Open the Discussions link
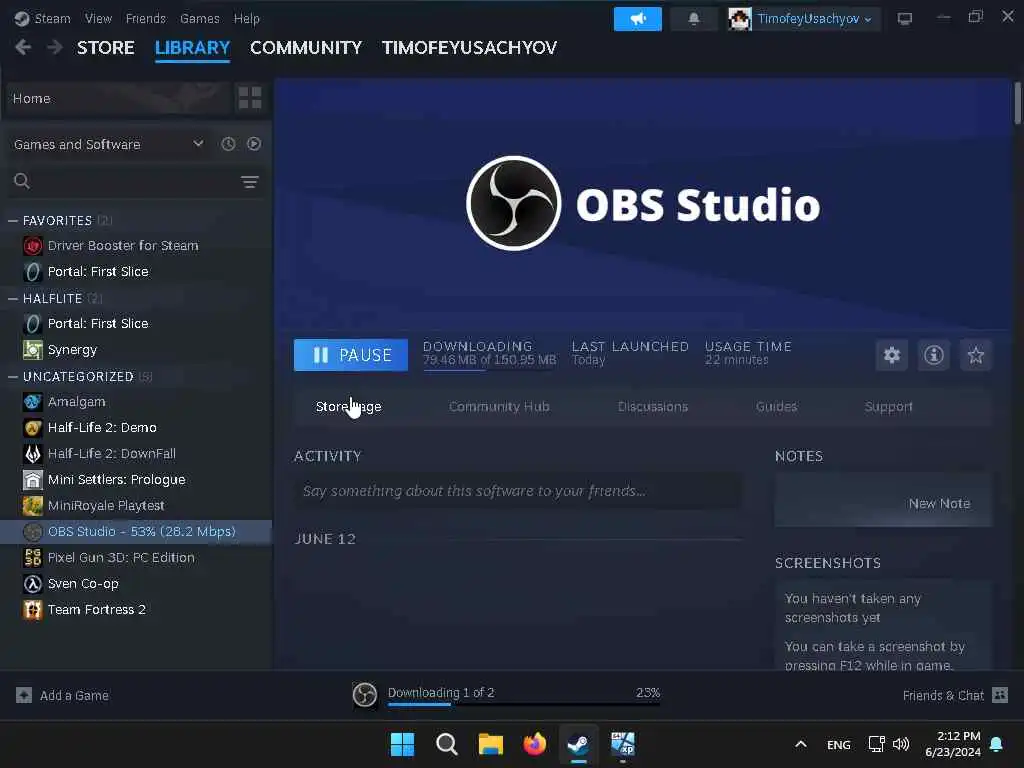 pyautogui.click(x=652, y=407)
